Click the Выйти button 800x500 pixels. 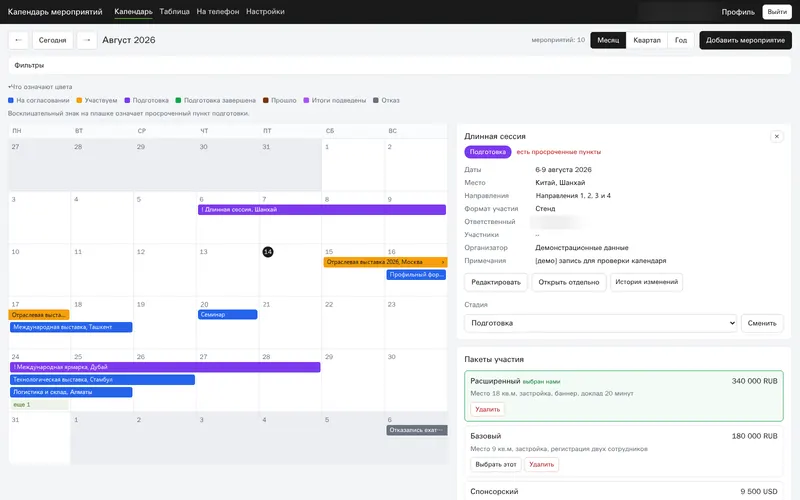tap(777, 12)
